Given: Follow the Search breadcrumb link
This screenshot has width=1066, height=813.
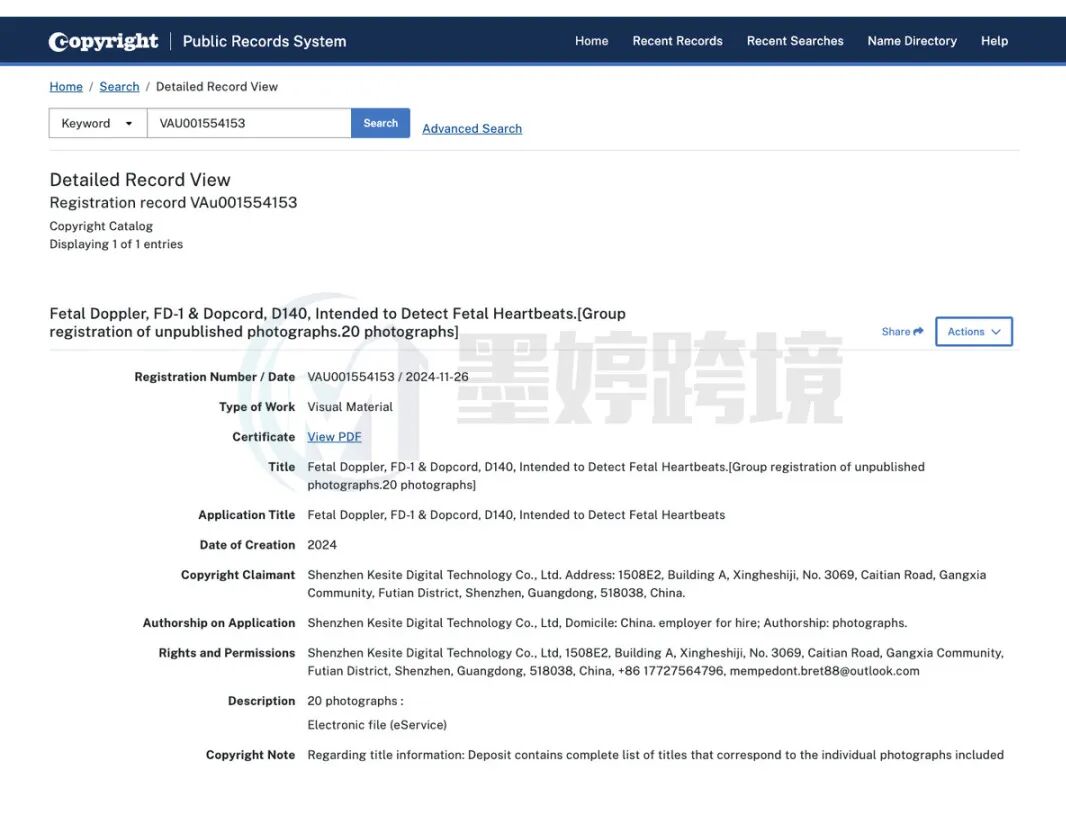Looking at the screenshot, I should (119, 86).
